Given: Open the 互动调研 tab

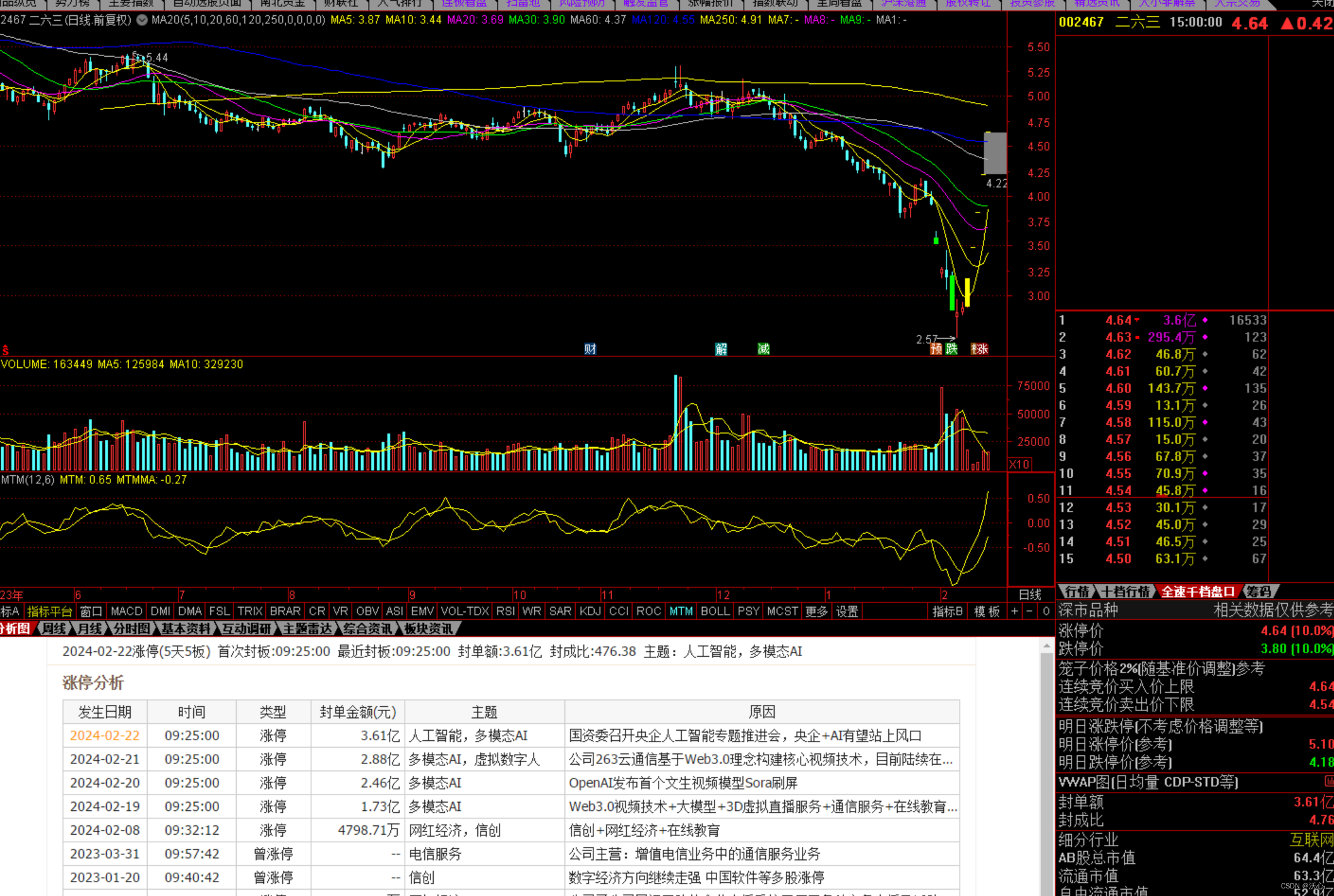Looking at the screenshot, I should click(x=246, y=628).
